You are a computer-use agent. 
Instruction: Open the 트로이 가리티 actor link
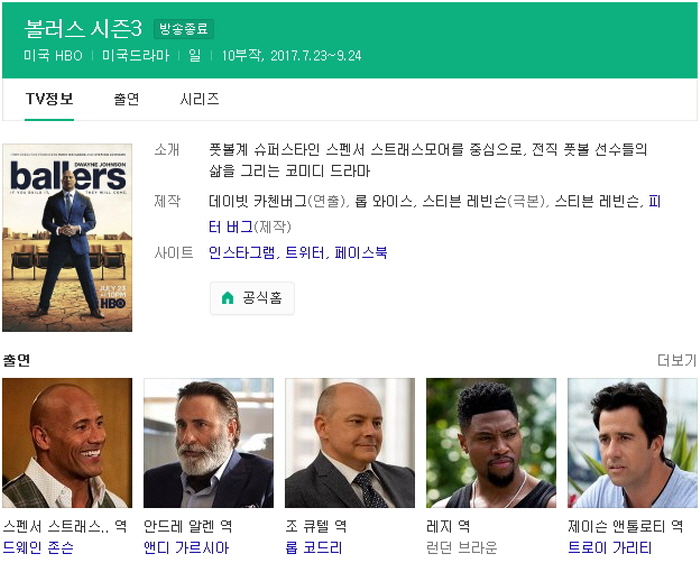609,548
